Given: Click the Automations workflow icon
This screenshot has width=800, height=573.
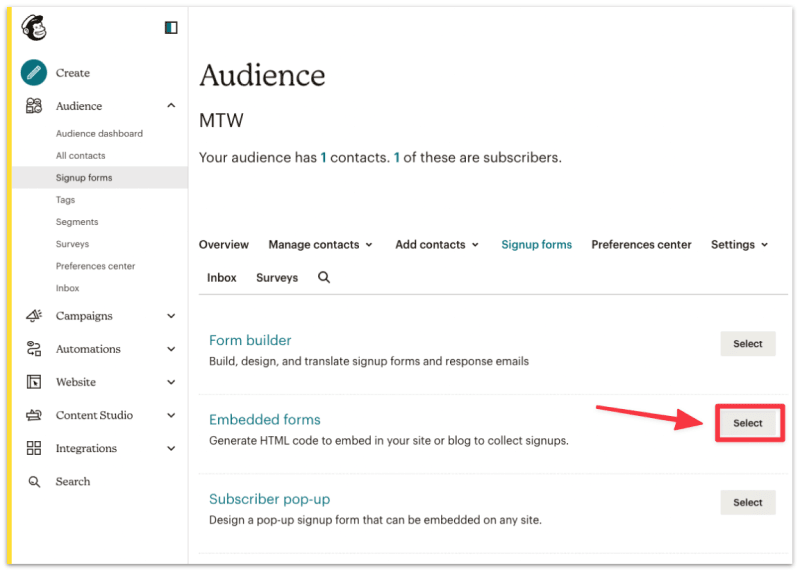Looking at the screenshot, I should 34,349.
